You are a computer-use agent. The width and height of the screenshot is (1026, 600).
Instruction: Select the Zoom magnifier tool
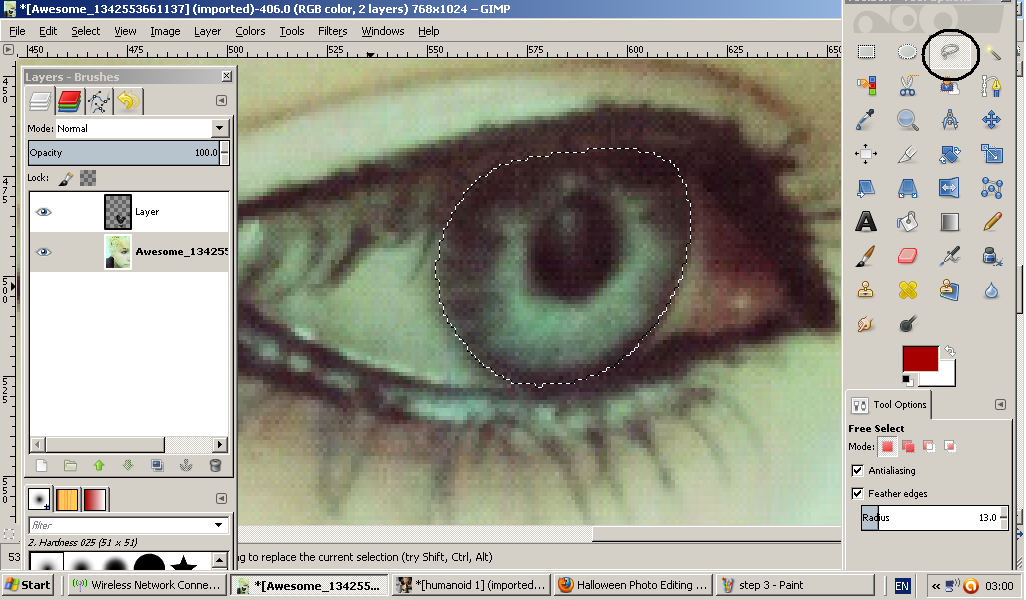(x=908, y=120)
